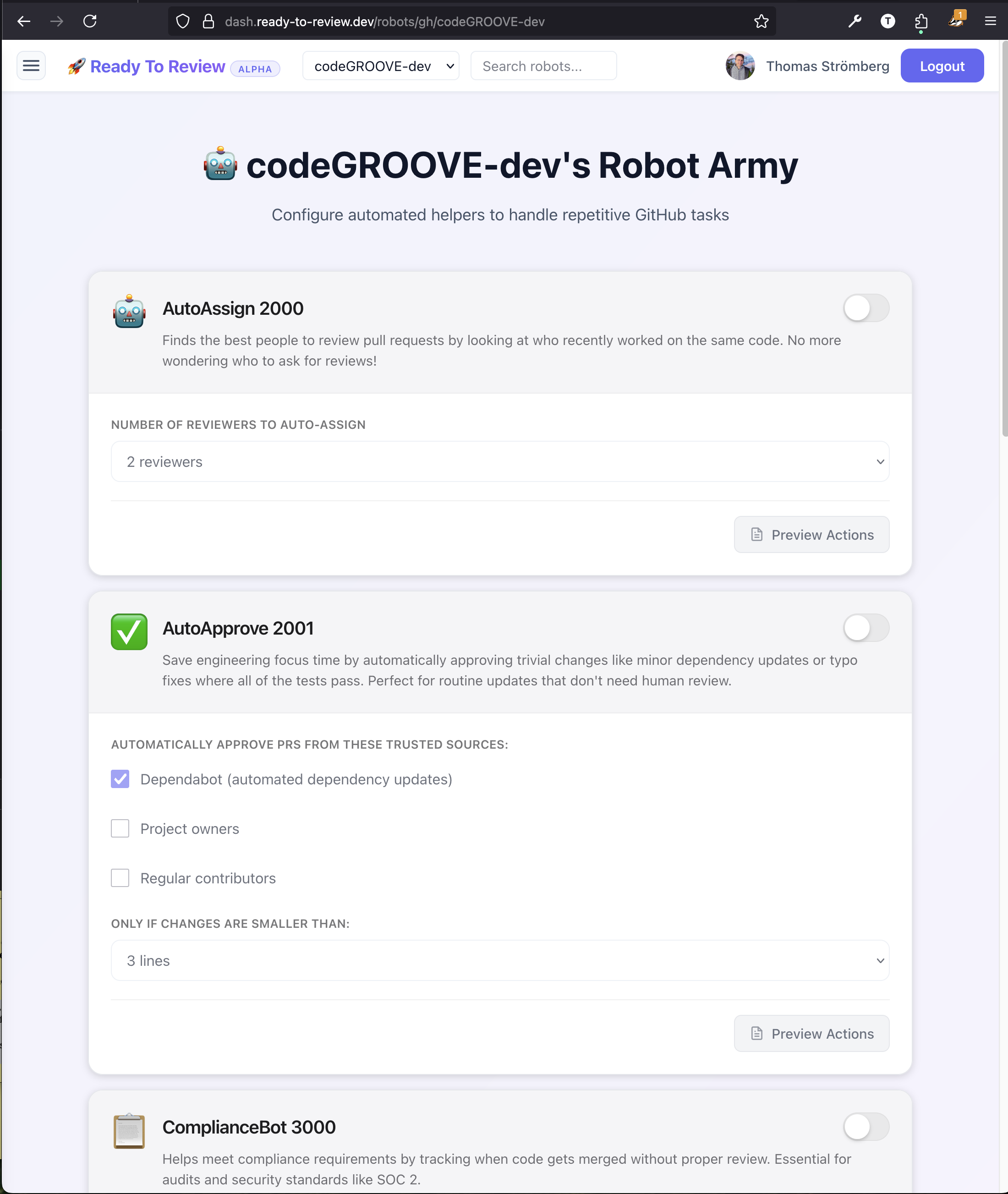This screenshot has width=1008, height=1194.
Task: Go back to the previous page
Action: coord(24,22)
